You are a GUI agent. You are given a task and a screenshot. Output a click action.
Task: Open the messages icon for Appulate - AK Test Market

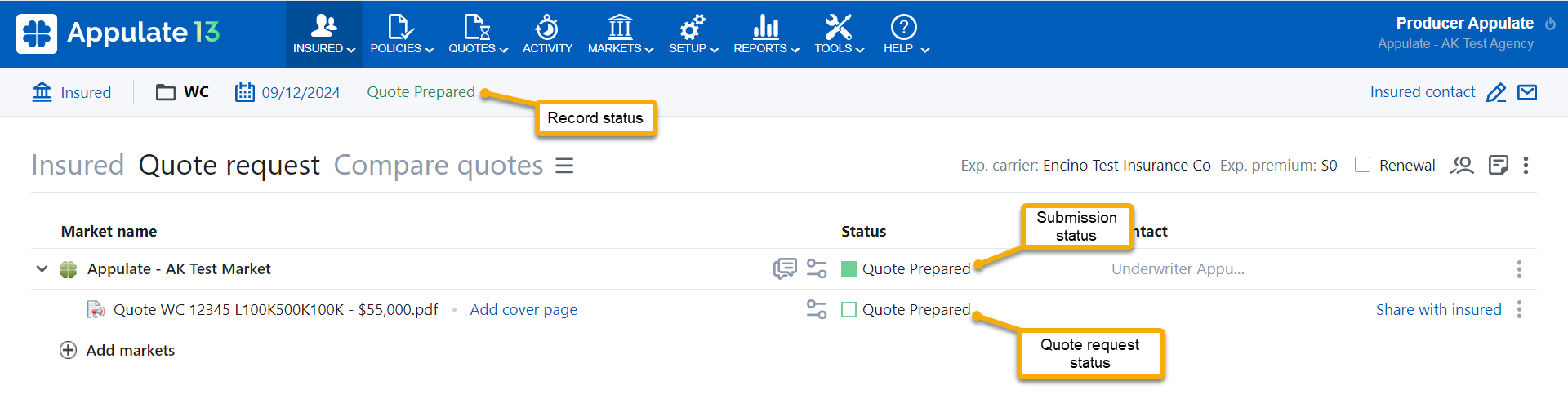click(784, 268)
